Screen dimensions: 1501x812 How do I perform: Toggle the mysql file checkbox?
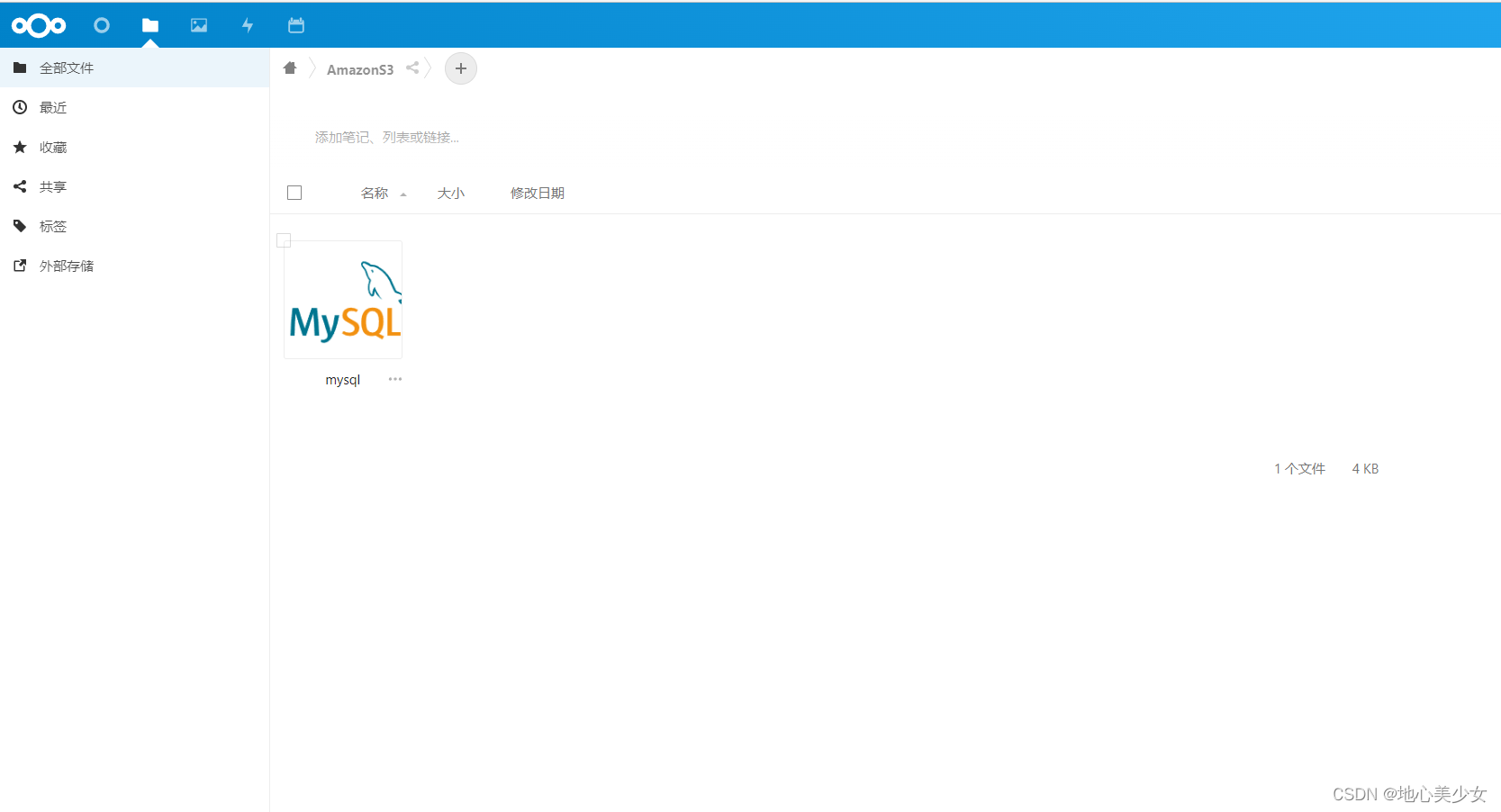point(284,240)
